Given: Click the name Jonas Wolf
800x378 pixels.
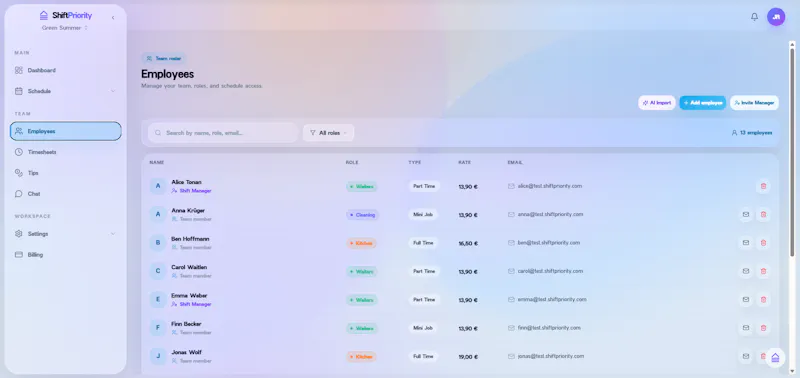Looking at the screenshot, I should click(186, 352).
